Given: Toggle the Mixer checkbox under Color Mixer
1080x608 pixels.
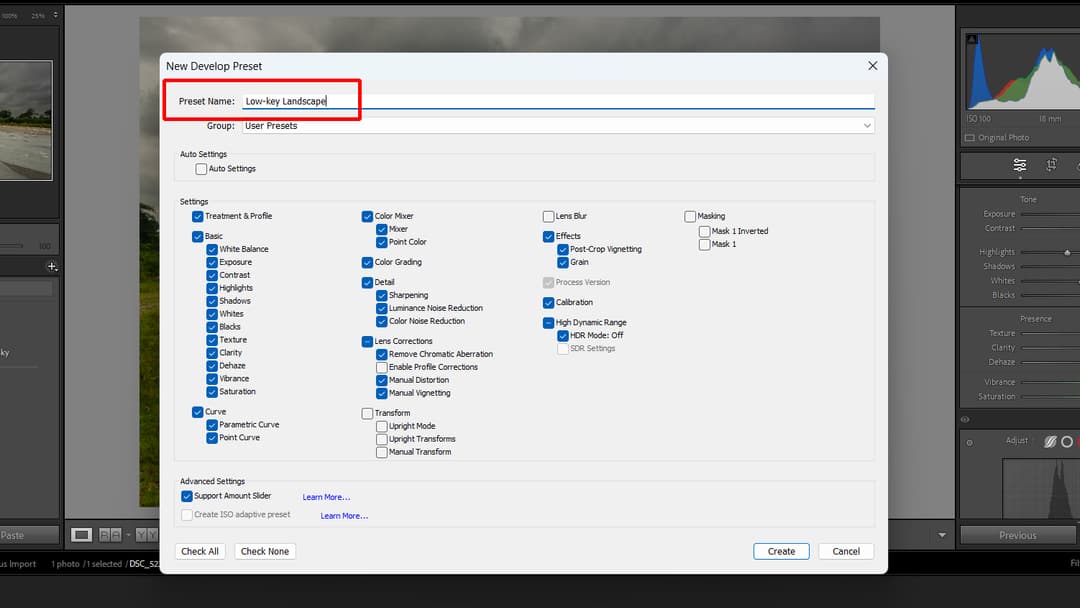Looking at the screenshot, I should pyautogui.click(x=382, y=229).
